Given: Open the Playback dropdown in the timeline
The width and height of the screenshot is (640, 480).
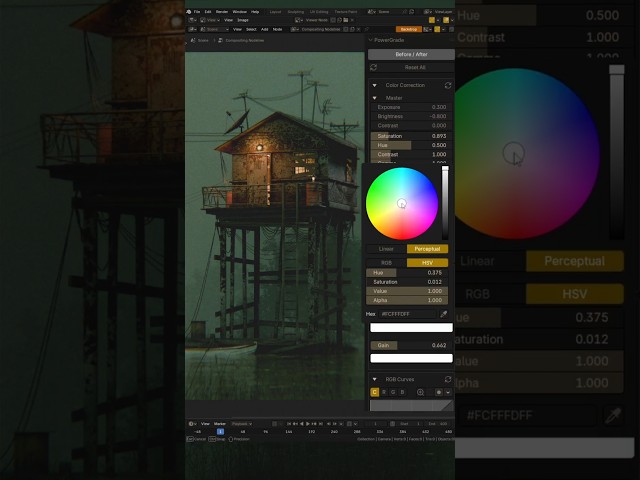Looking at the screenshot, I should point(242,424).
